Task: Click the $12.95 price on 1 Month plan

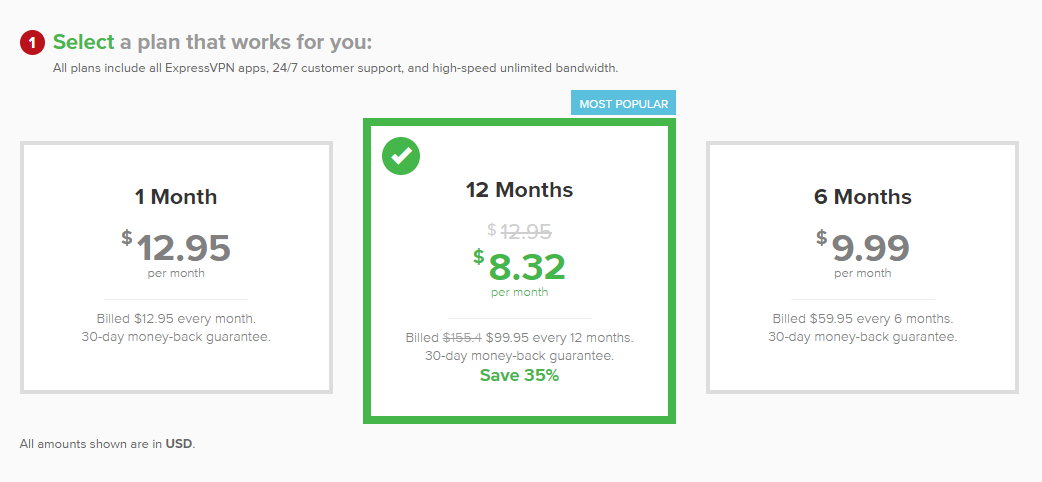Action: pyautogui.click(x=176, y=248)
